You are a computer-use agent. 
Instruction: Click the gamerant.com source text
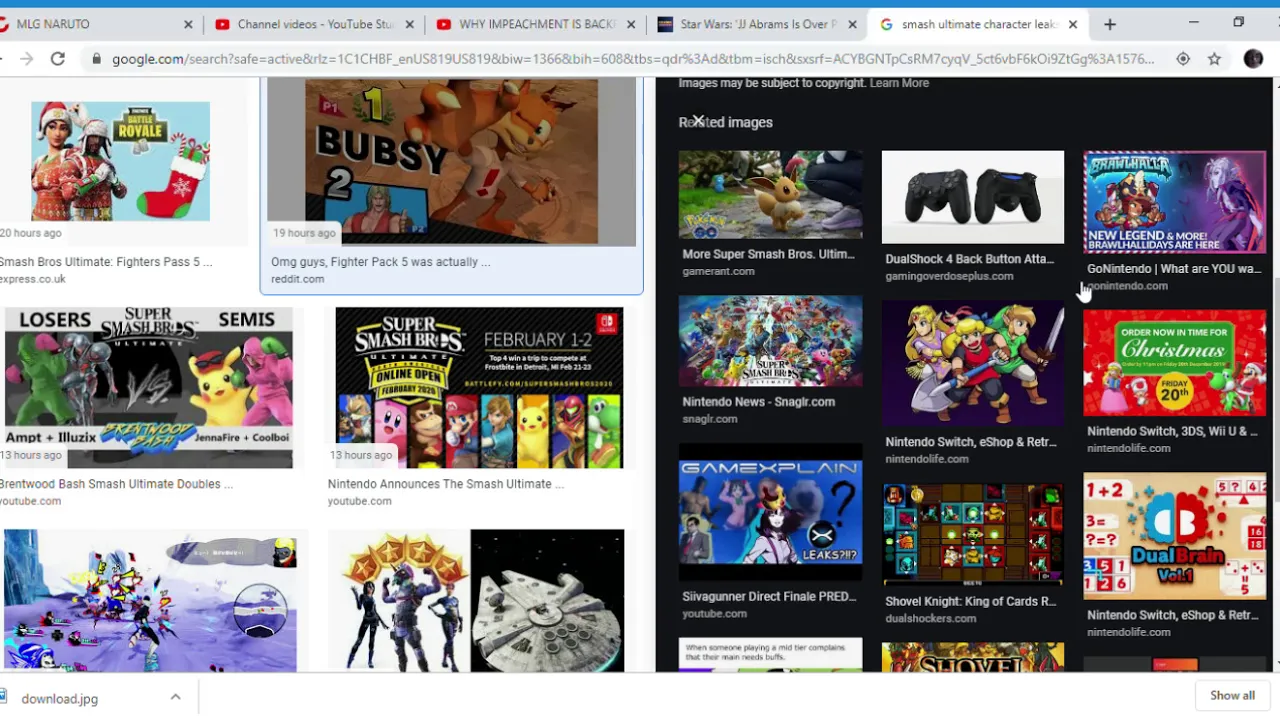point(718,271)
